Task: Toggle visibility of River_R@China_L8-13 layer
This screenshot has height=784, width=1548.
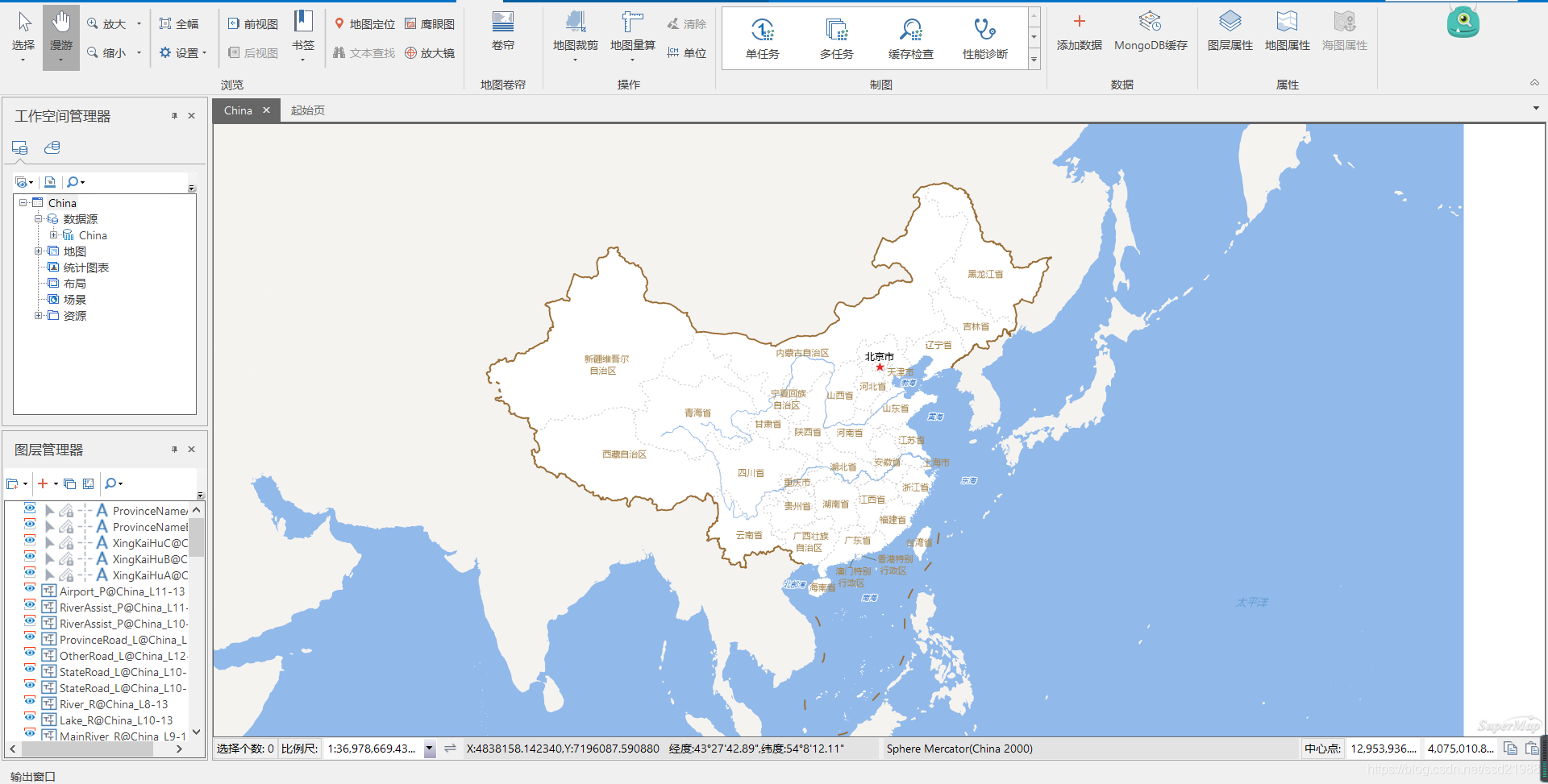Action: click(30, 701)
